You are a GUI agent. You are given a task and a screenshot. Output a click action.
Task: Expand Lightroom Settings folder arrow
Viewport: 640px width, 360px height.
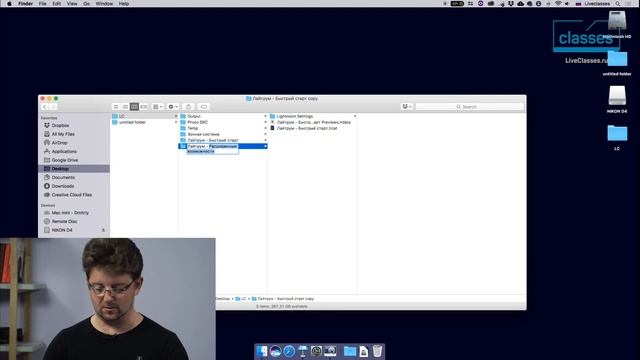(x=355, y=116)
